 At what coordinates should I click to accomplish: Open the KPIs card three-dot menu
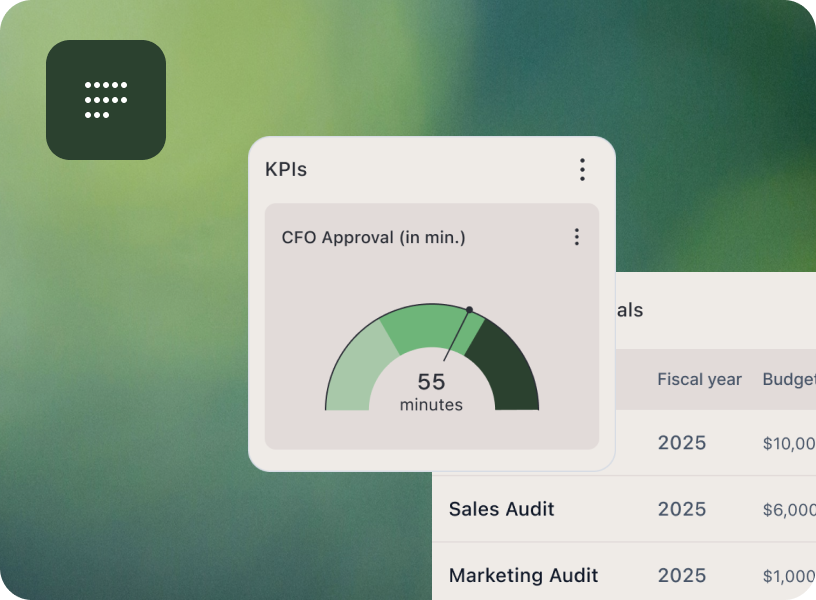tap(582, 170)
